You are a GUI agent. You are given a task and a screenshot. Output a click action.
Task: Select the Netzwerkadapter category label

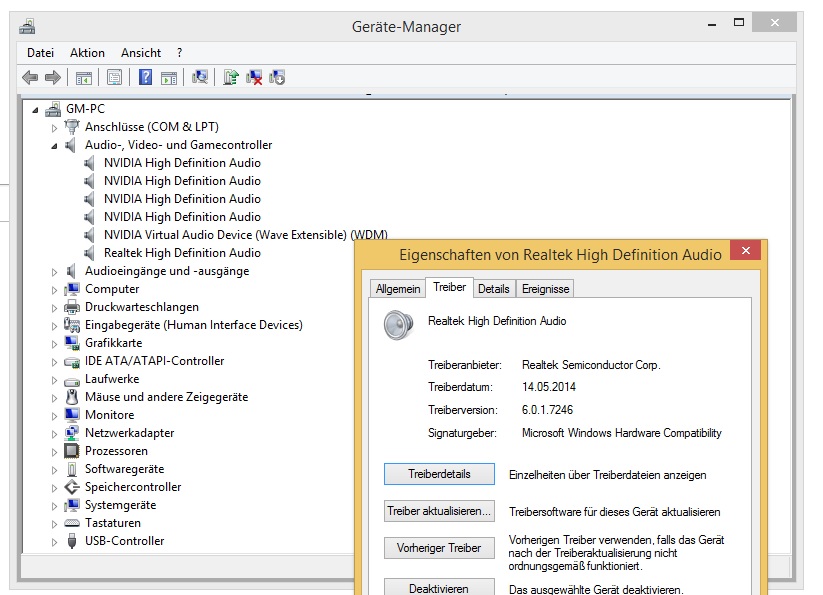[x=130, y=433]
